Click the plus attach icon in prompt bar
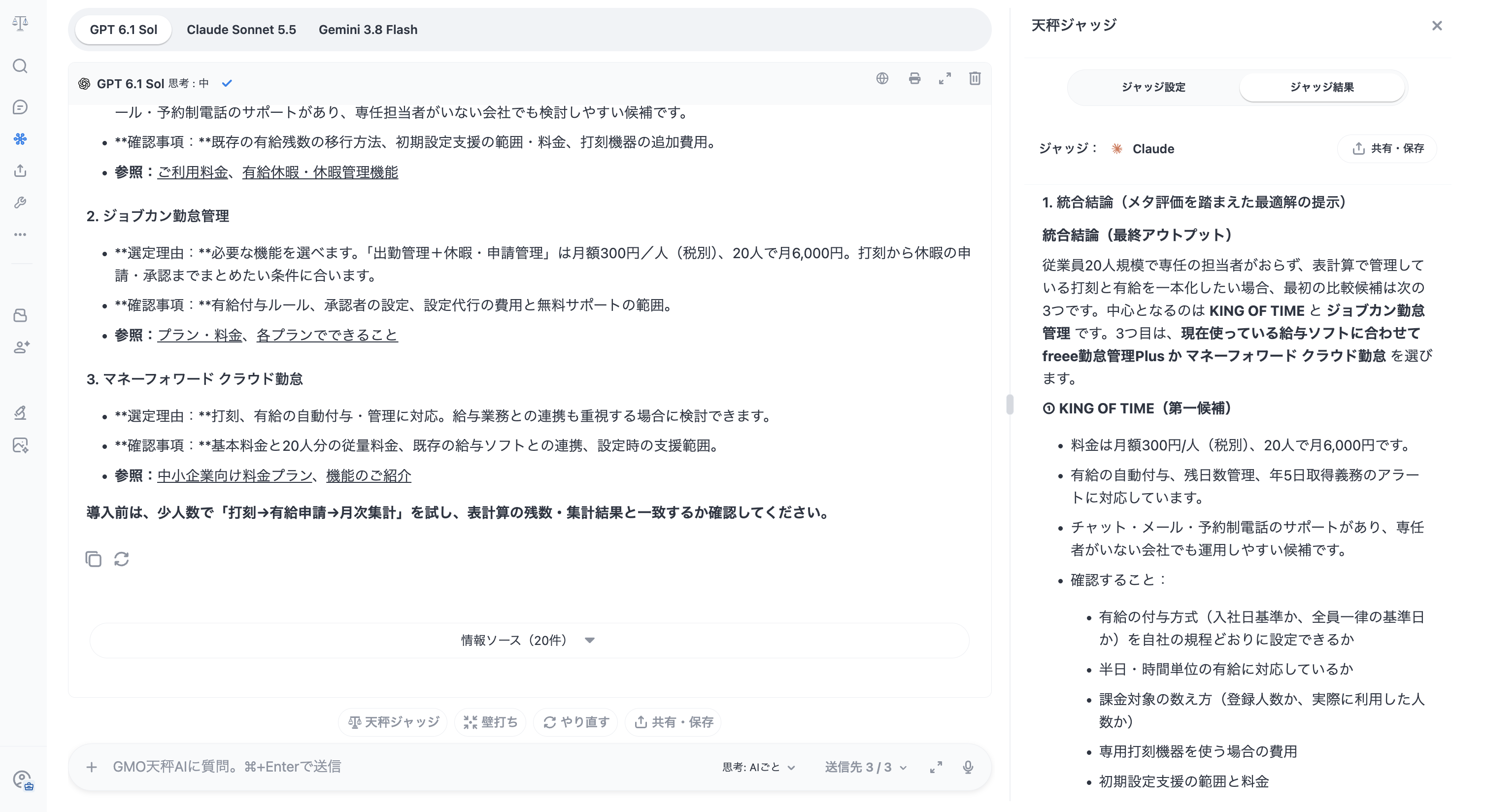Image resolution: width=1485 pixels, height=812 pixels. tap(92, 767)
